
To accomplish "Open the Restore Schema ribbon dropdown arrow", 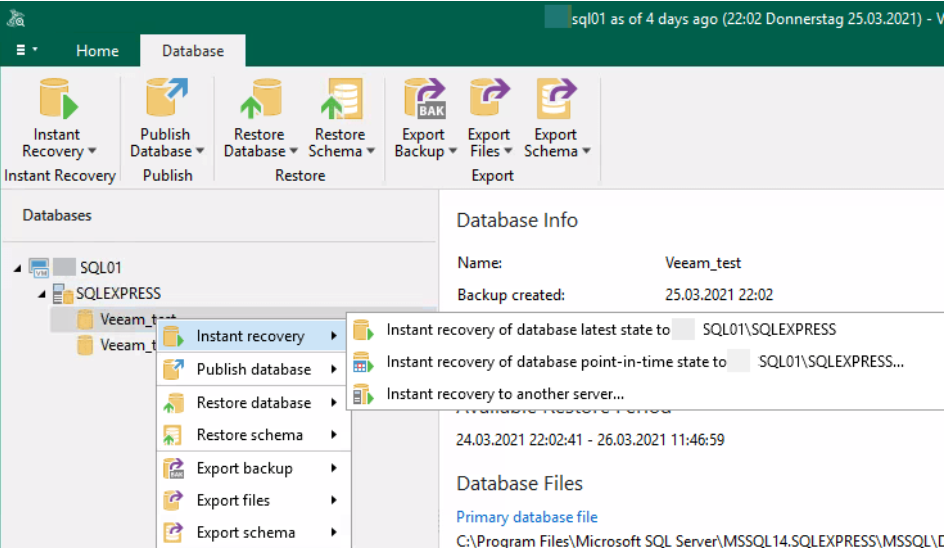I will pos(371,151).
